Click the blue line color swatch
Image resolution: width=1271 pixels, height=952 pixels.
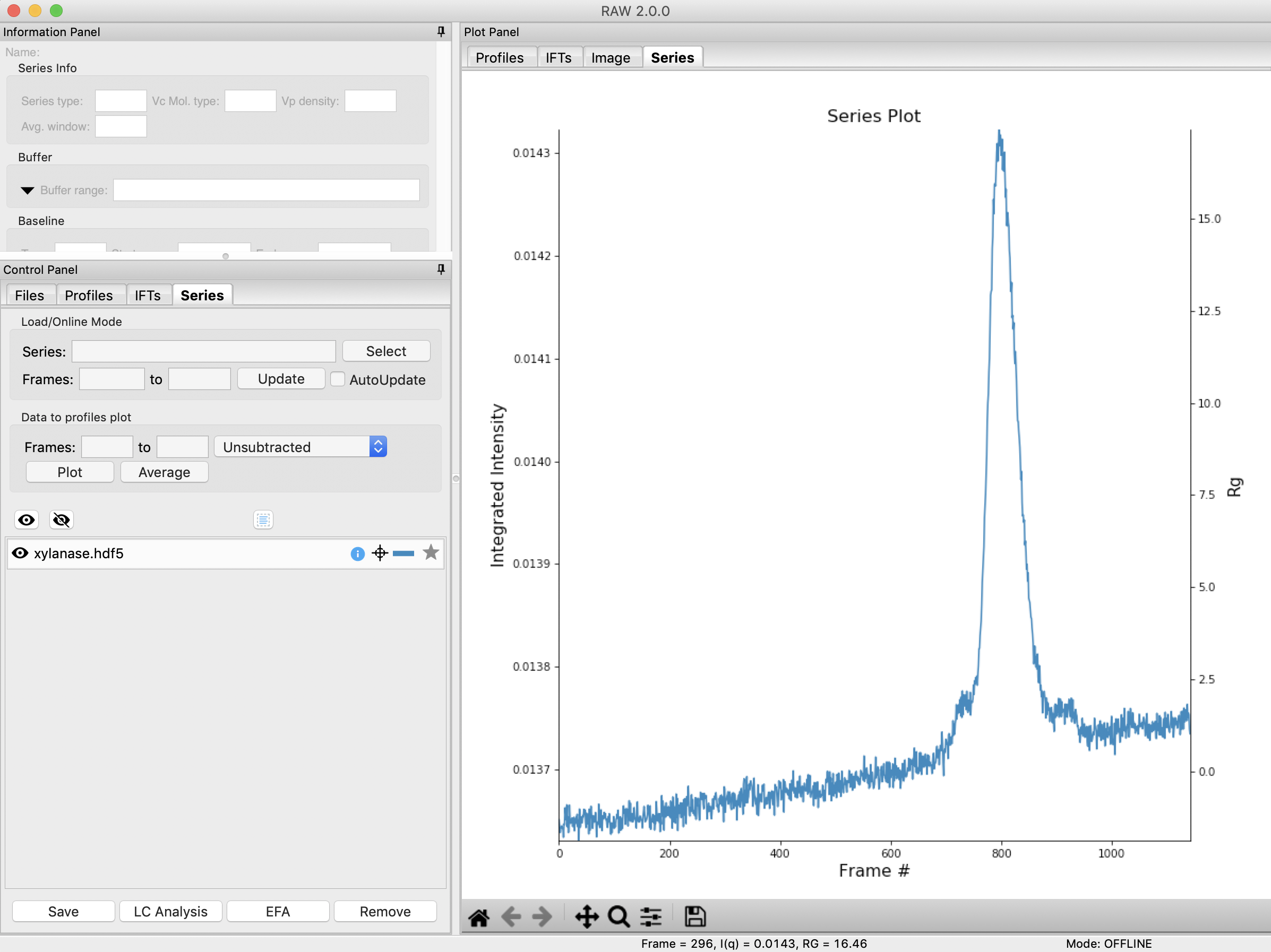tap(403, 553)
